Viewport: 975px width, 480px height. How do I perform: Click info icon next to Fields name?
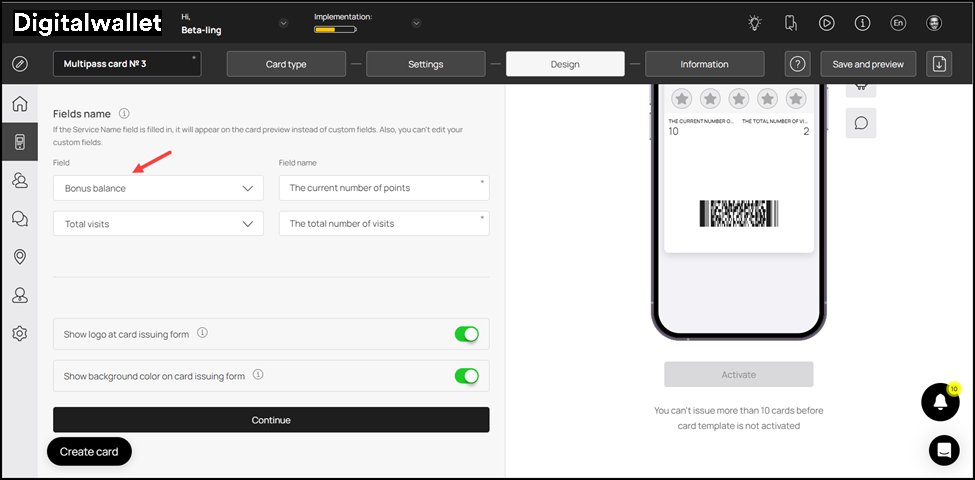[x=124, y=113]
